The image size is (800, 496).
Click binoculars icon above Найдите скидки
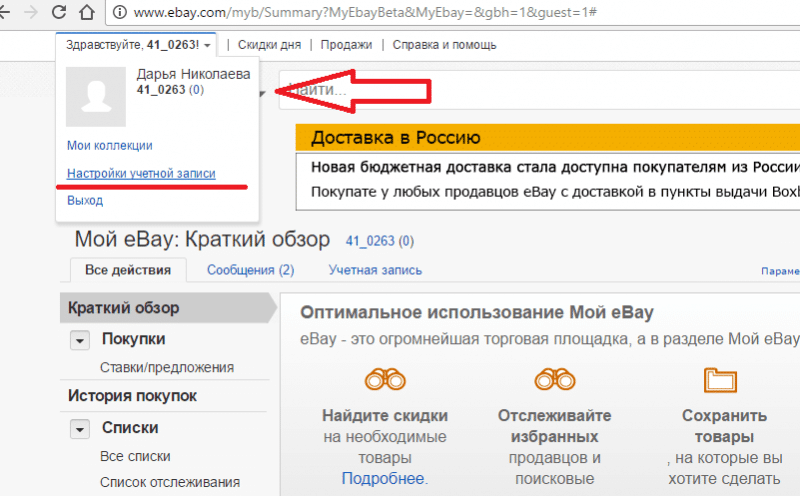tap(385, 379)
